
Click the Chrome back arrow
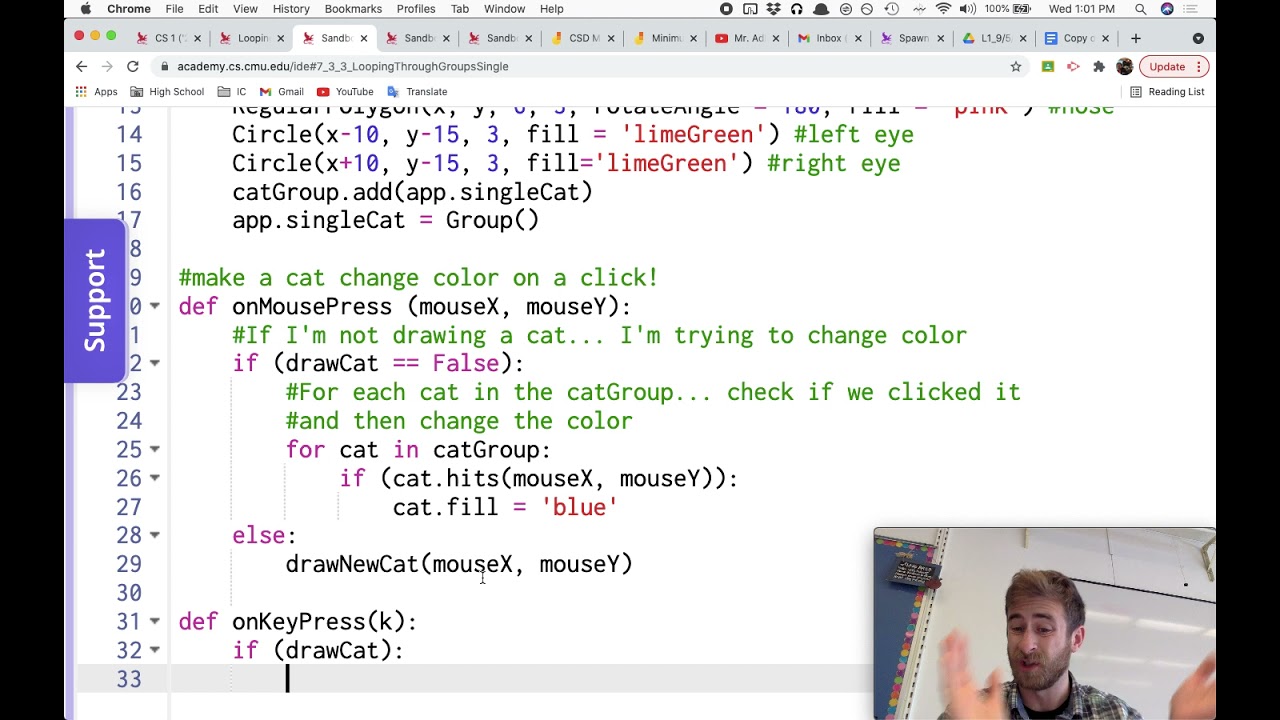point(81,66)
